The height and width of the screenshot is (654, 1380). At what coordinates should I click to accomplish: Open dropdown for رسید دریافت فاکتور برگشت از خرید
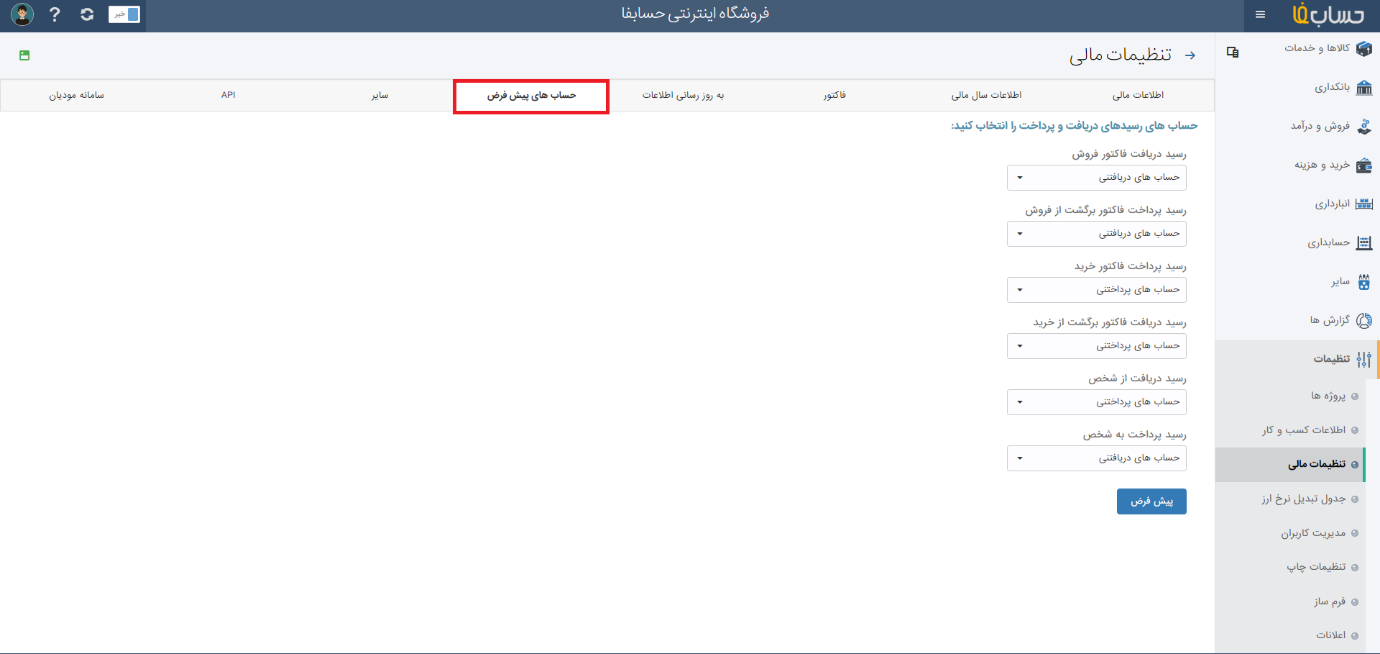click(1097, 346)
